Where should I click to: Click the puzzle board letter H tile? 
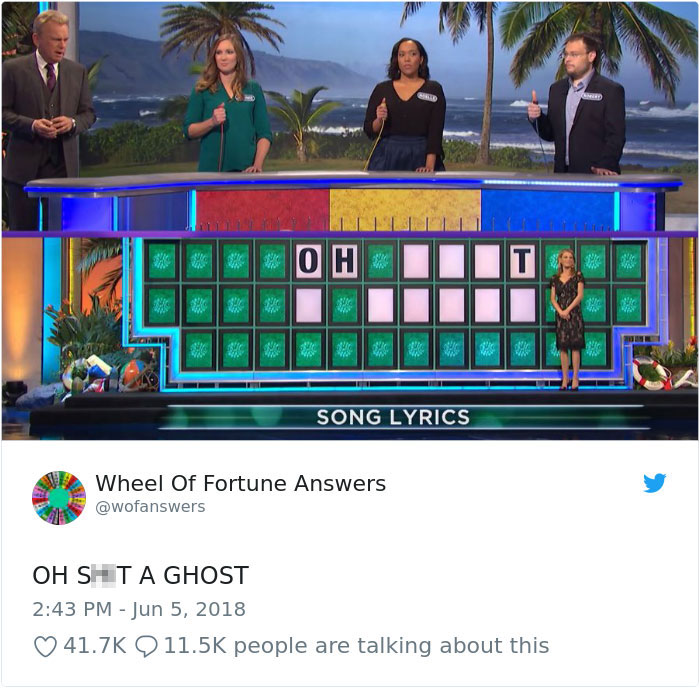[x=344, y=261]
